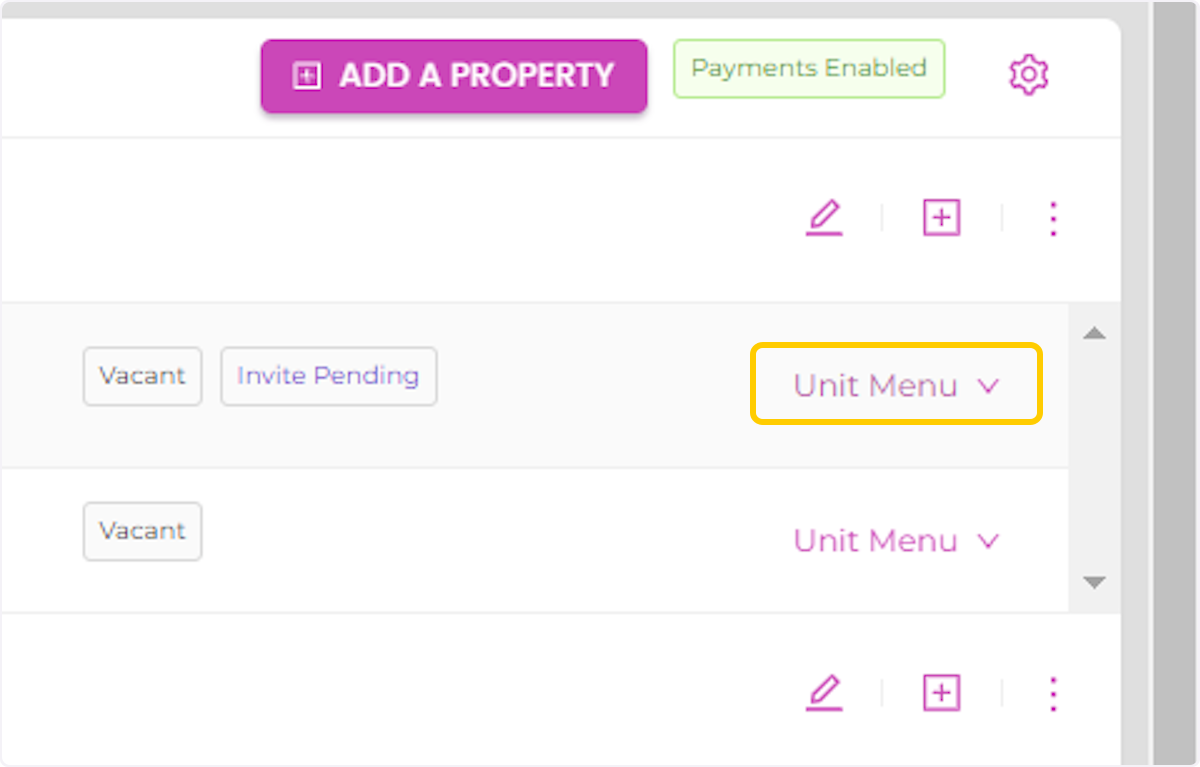Screen dimensions: 1200x767
Task: Select the Vacant status badge on first unit
Action: pyautogui.click(x=142, y=376)
